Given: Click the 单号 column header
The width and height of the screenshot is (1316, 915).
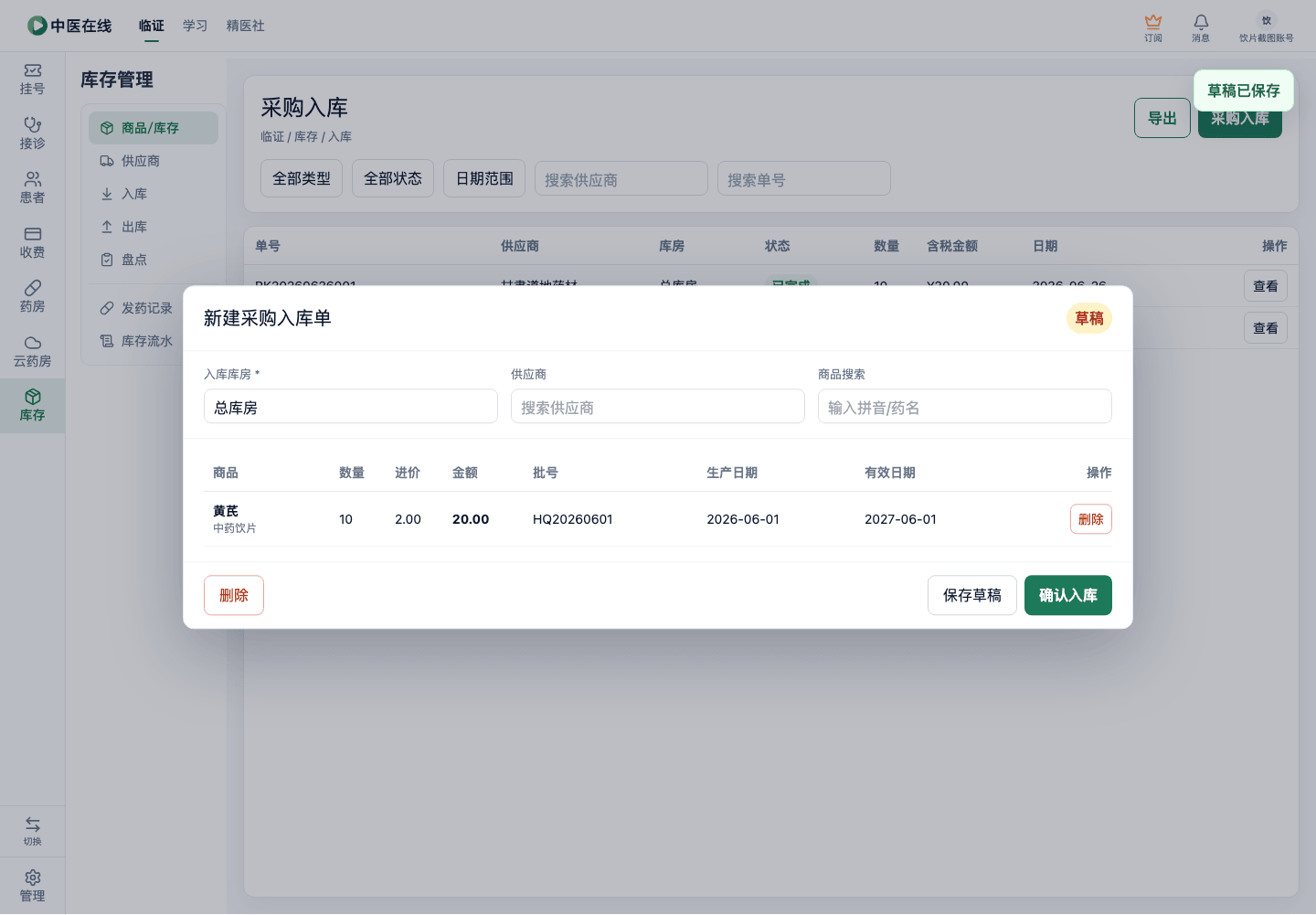Looking at the screenshot, I should click(268, 246).
